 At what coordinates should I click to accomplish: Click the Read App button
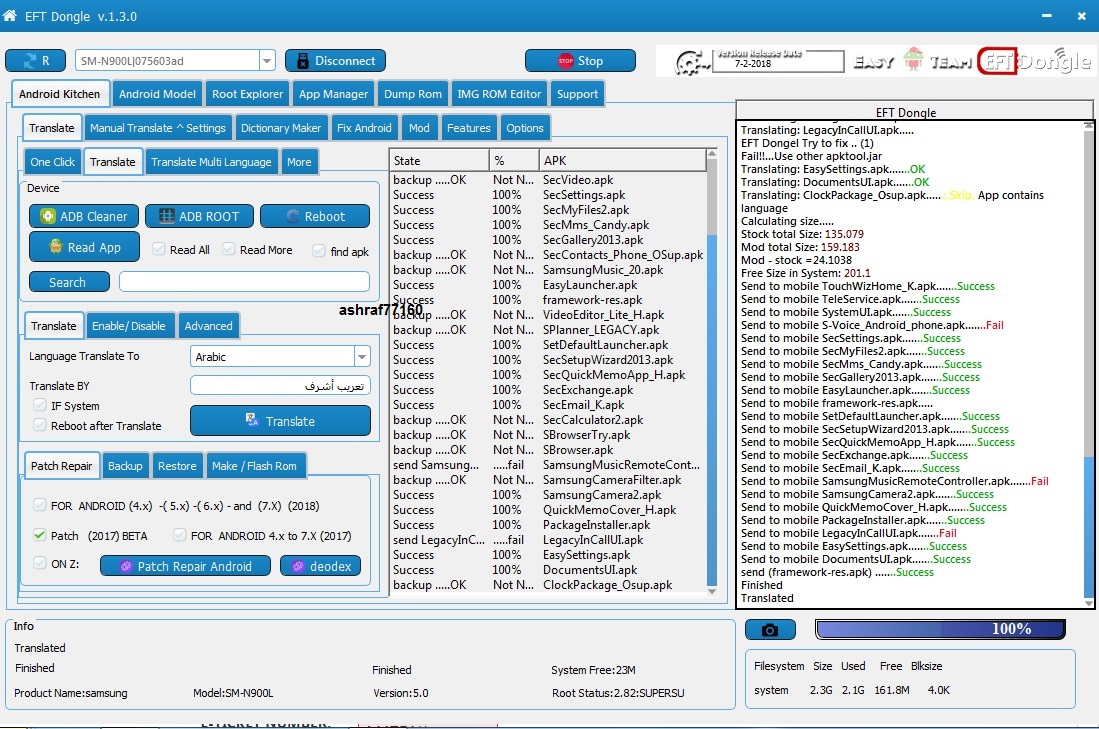(x=84, y=247)
